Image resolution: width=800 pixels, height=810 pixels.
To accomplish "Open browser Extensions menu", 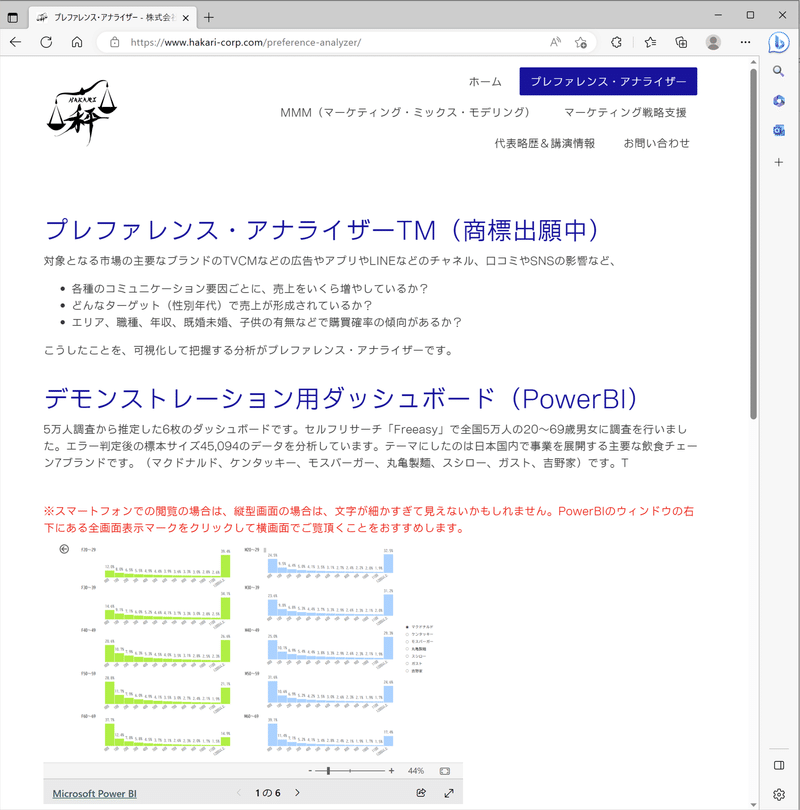I will point(616,42).
